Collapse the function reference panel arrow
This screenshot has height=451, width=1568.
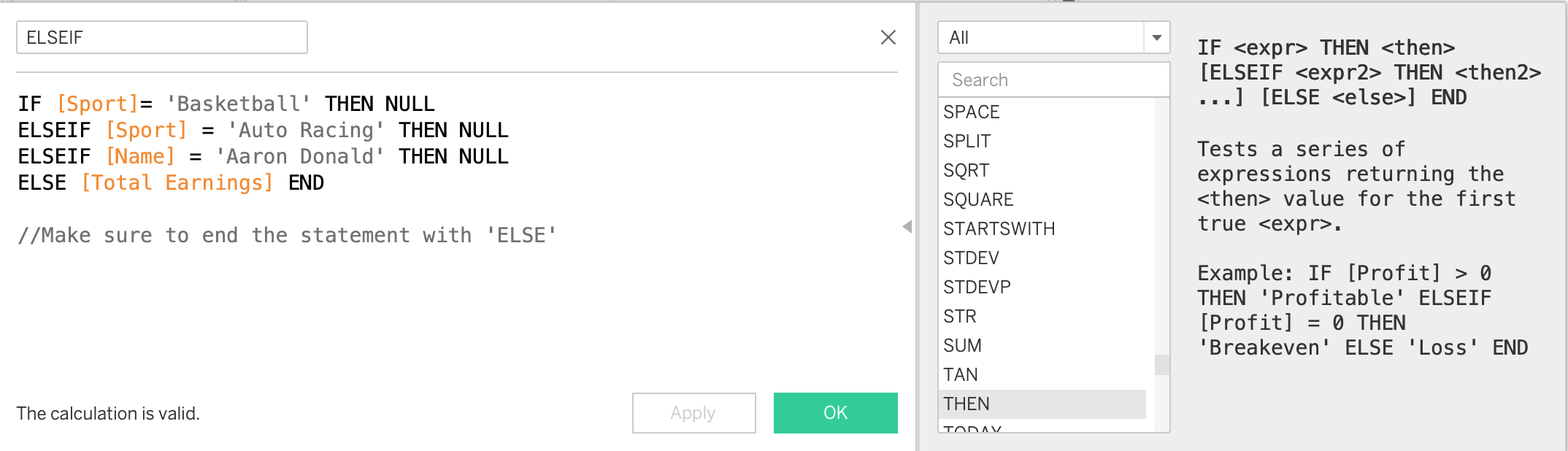[x=907, y=227]
